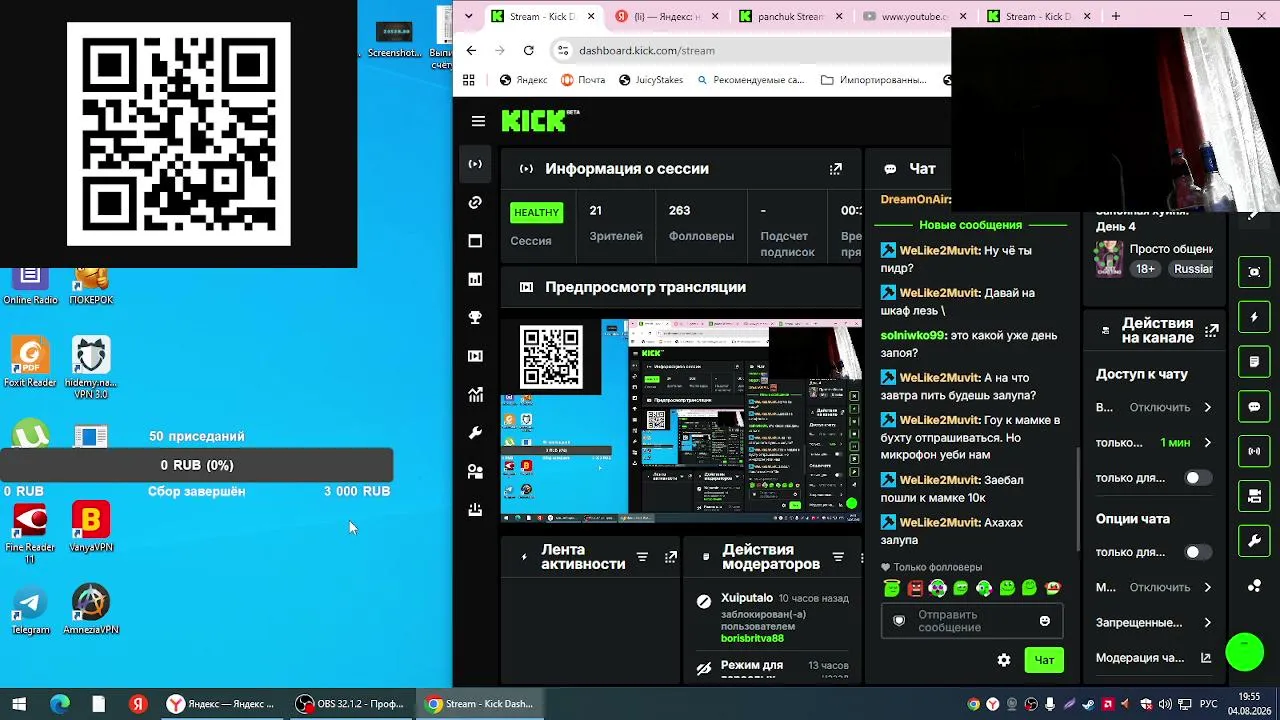Click the broadcast signal quick action button
1280x720 pixels.
[x=1254, y=451]
